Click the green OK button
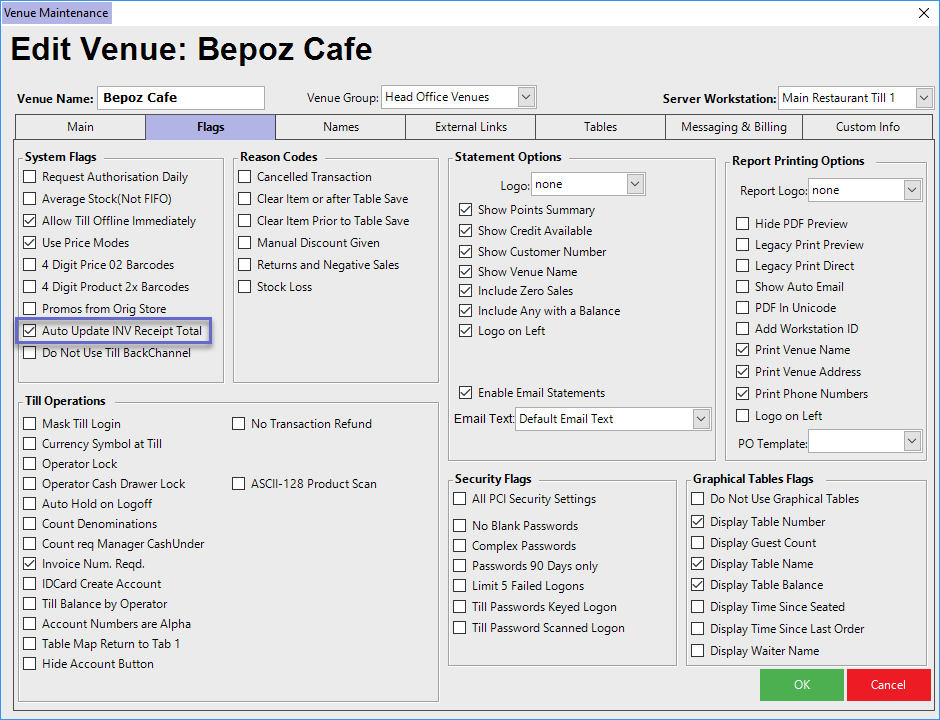This screenshot has width=940, height=720. point(801,685)
